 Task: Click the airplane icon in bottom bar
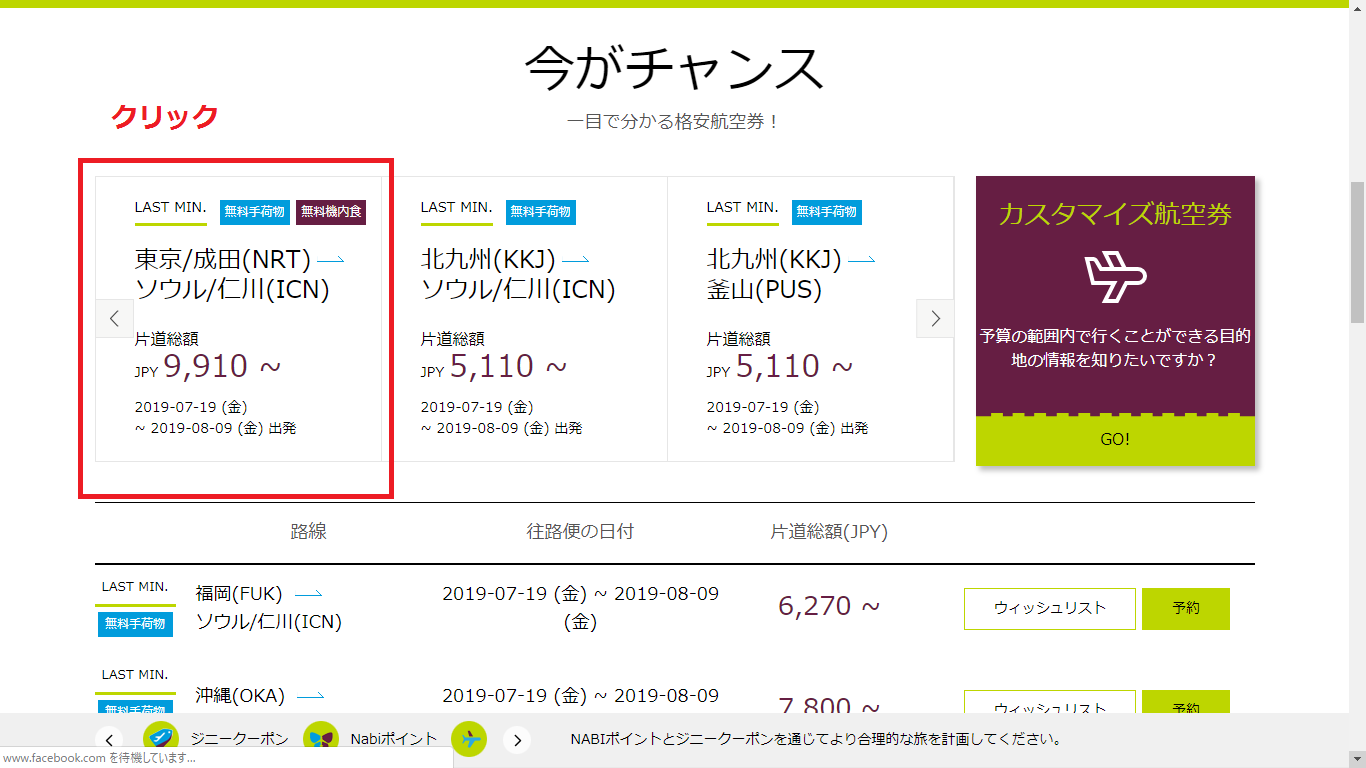[469, 739]
